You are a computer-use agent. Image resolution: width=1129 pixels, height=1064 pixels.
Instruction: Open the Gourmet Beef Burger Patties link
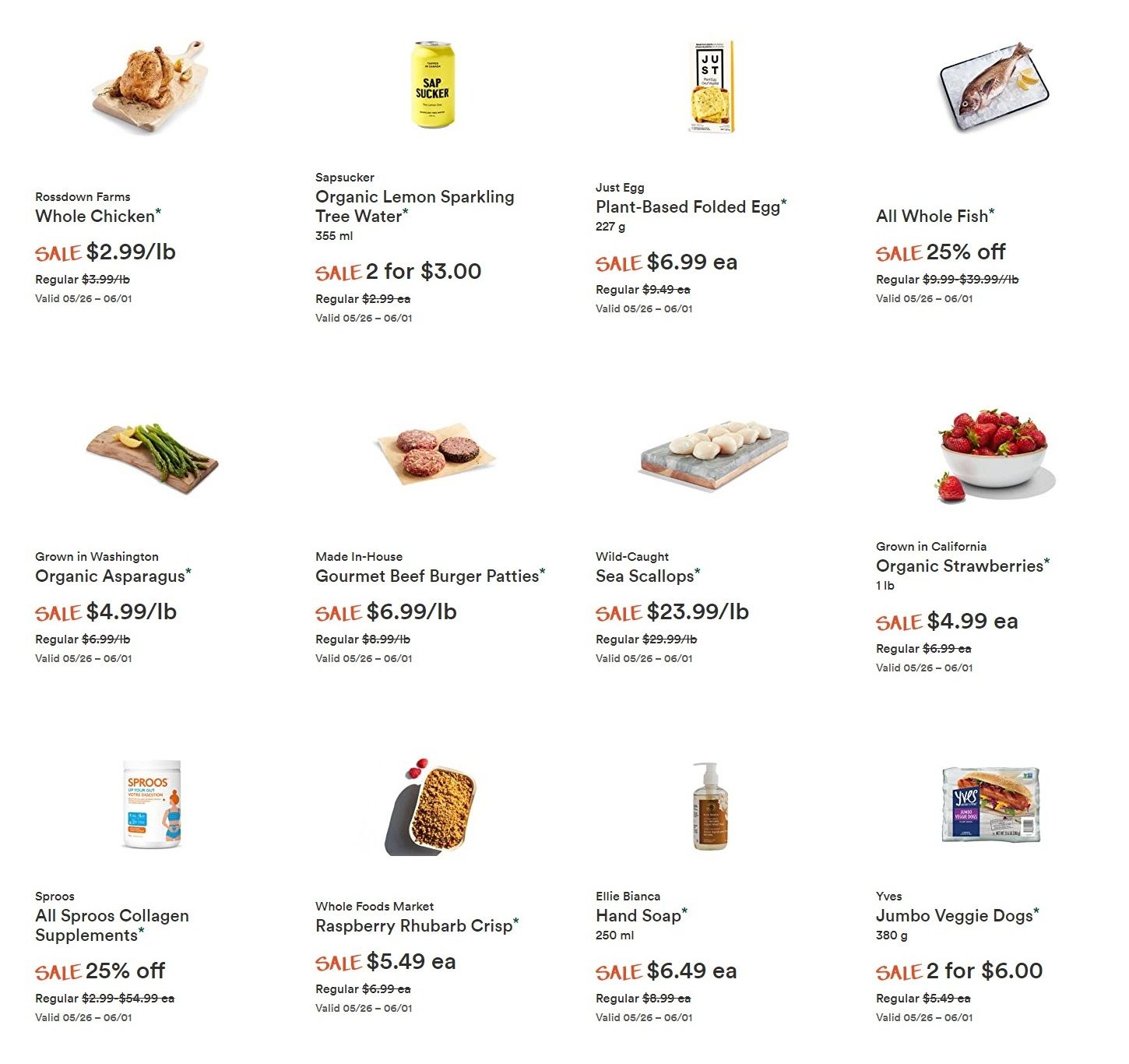(427, 576)
